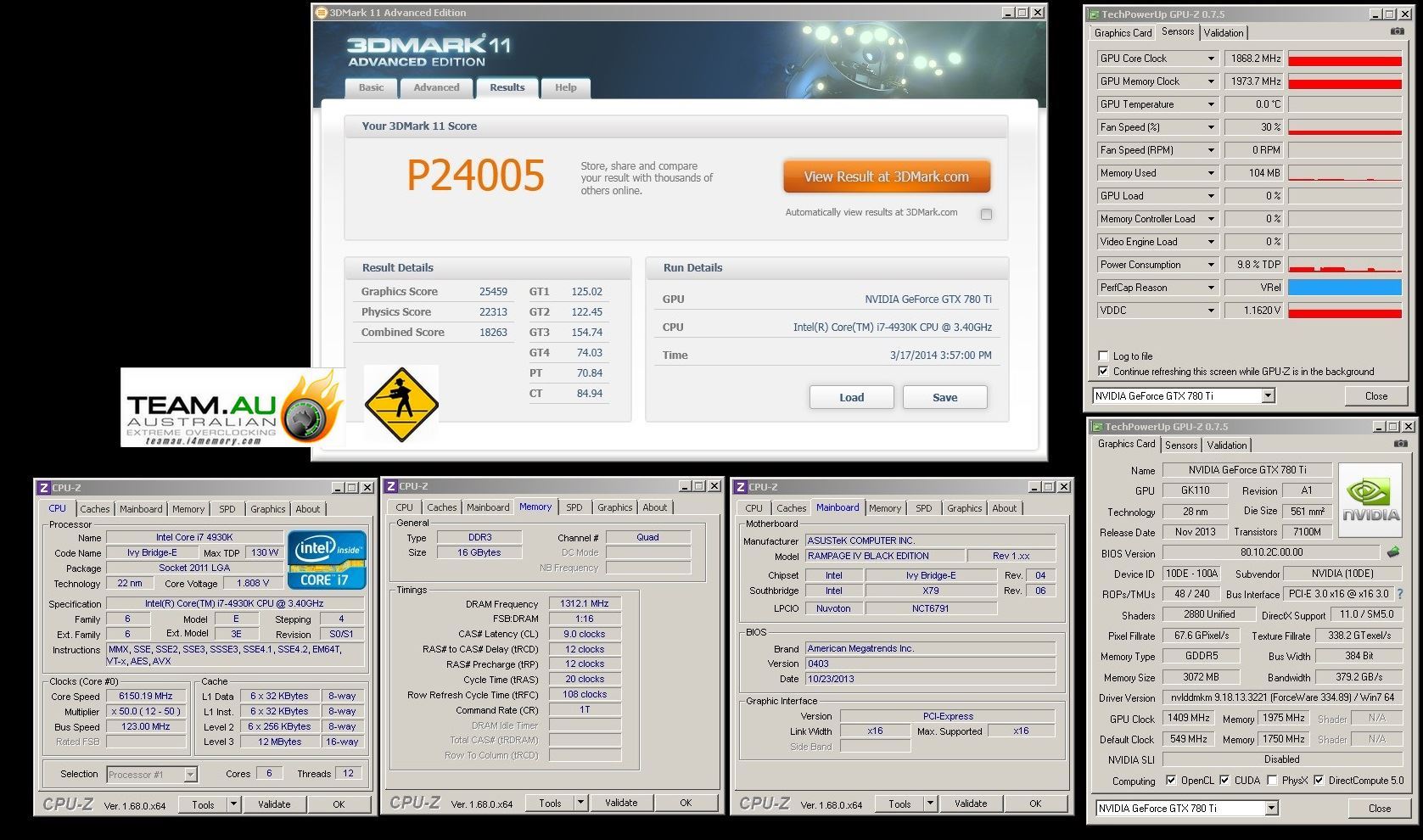Click the Intel Core i7 badge in CPU-Z
This screenshot has width=1423, height=840.
pyautogui.click(x=327, y=559)
